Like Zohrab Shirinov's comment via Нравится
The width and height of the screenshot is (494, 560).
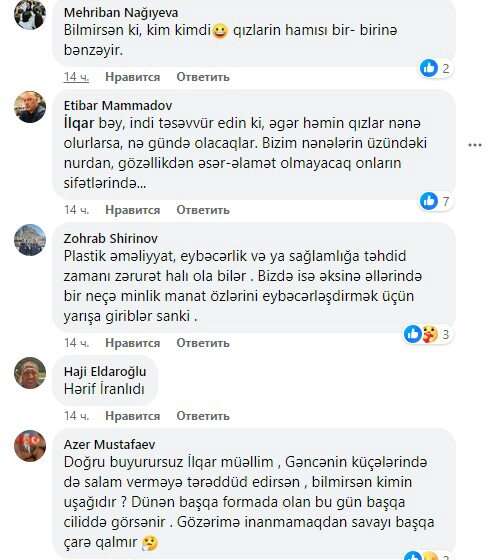tap(133, 343)
